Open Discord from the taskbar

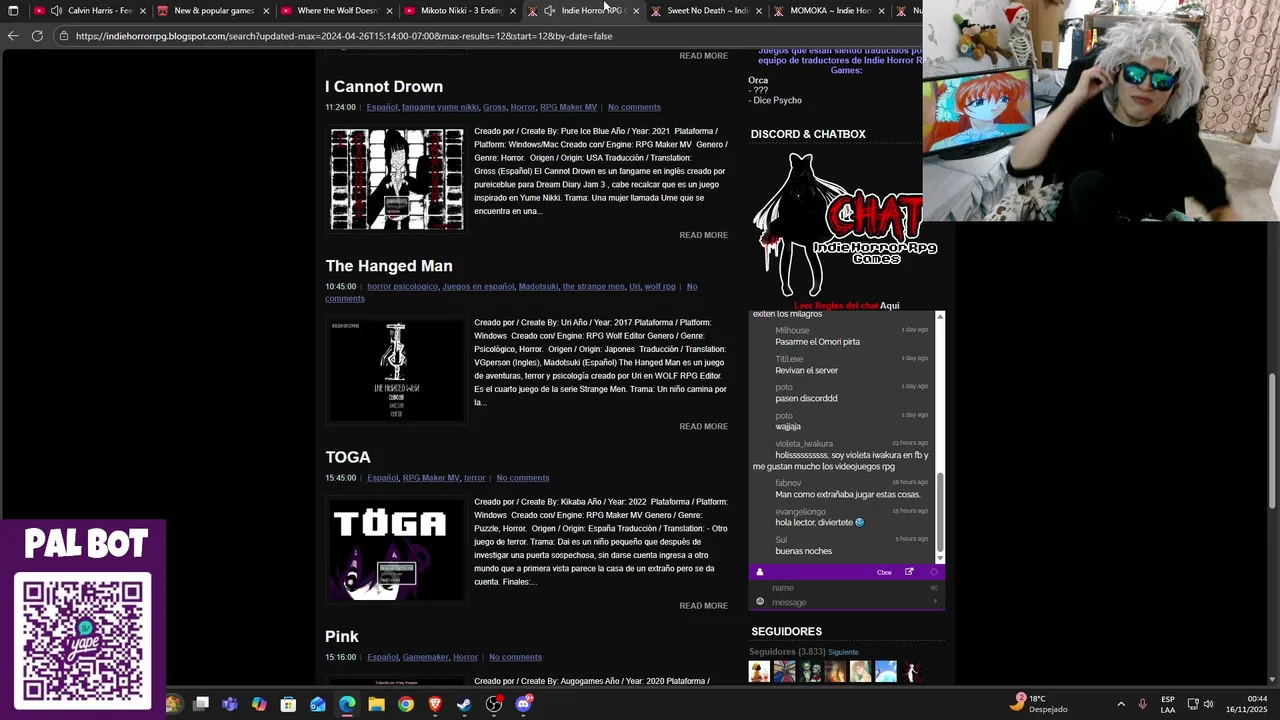(x=523, y=704)
